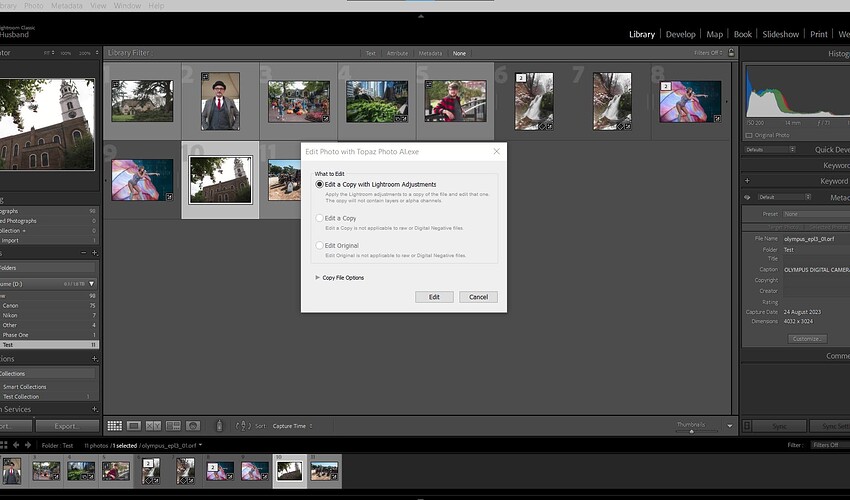Click Cancel in the Topaz dialog
This screenshot has height=500, width=850.
point(478,297)
